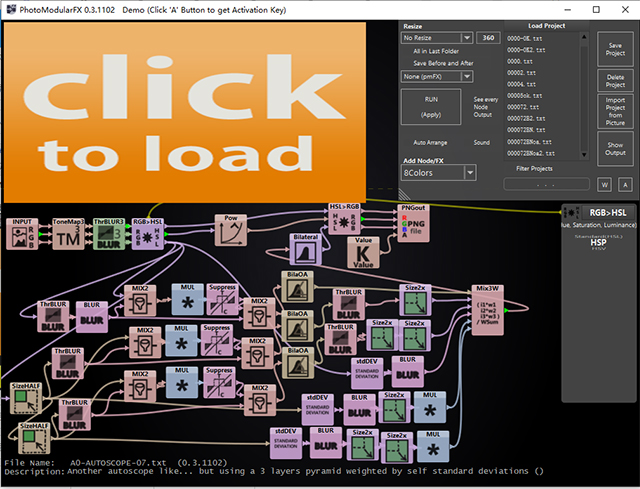This screenshot has height=489, width=640.
Task: Click the RUN (Apply) button
Action: [431, 107]
